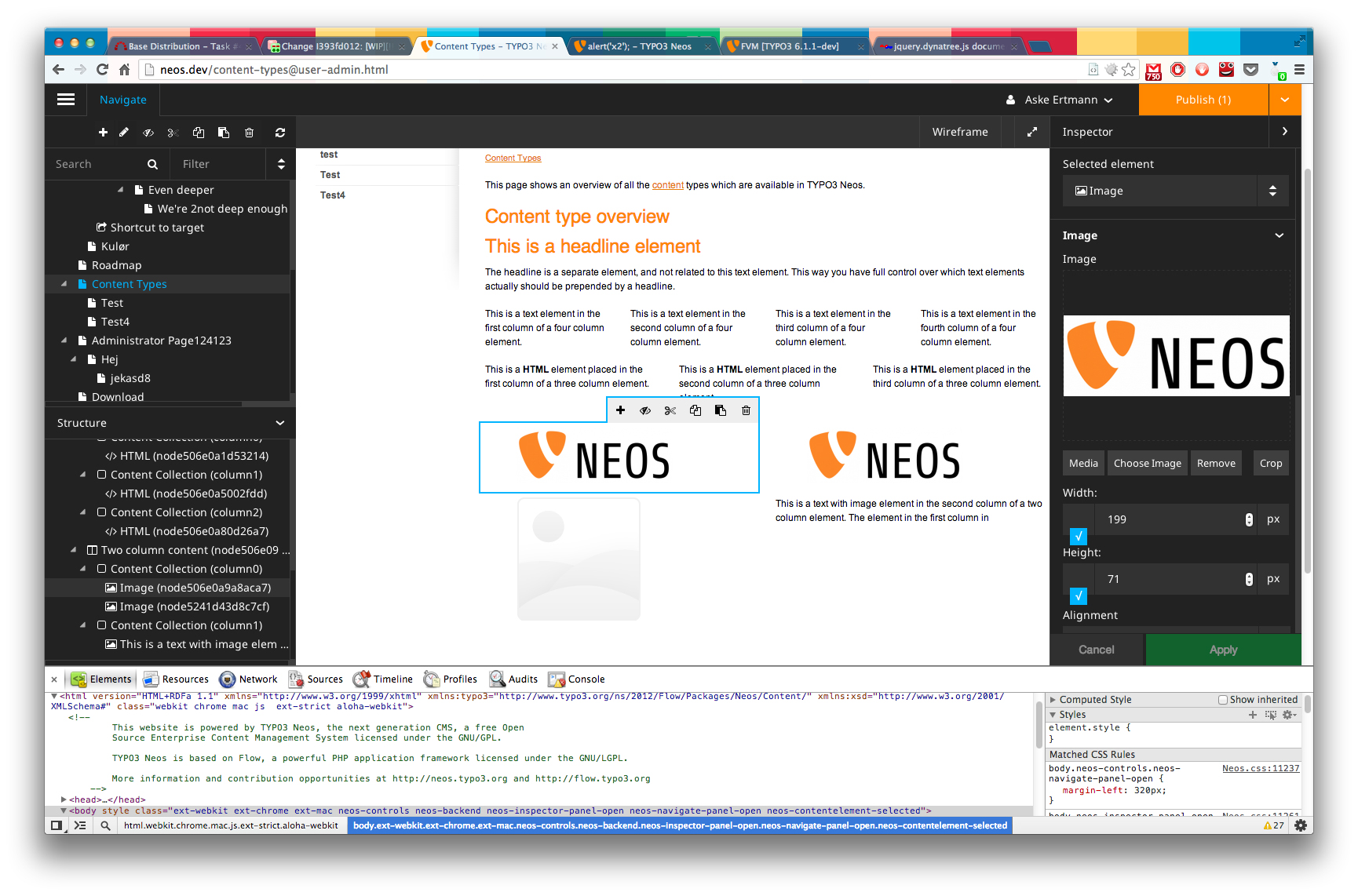Click the Height input field showing 71

click(x=1170, y=579)
